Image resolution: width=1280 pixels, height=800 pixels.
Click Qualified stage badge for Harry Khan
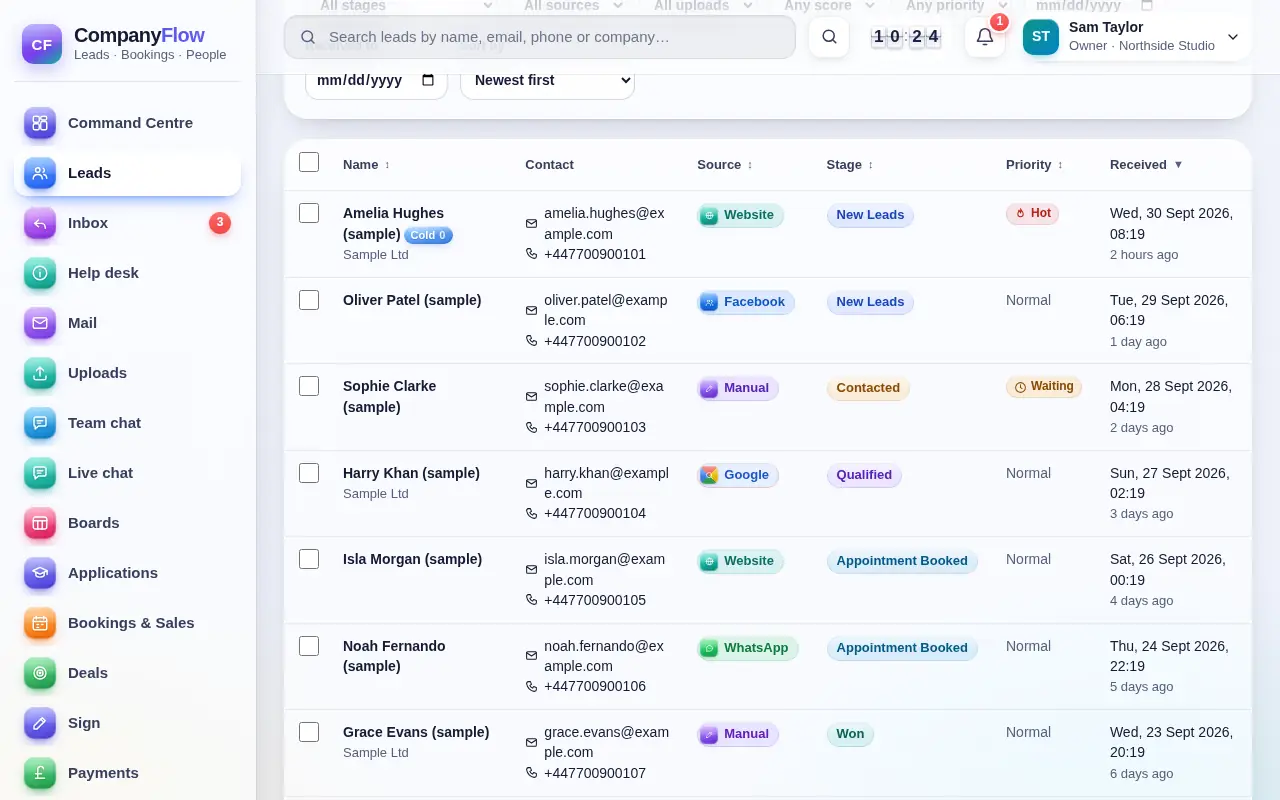(x=864, y=475)
